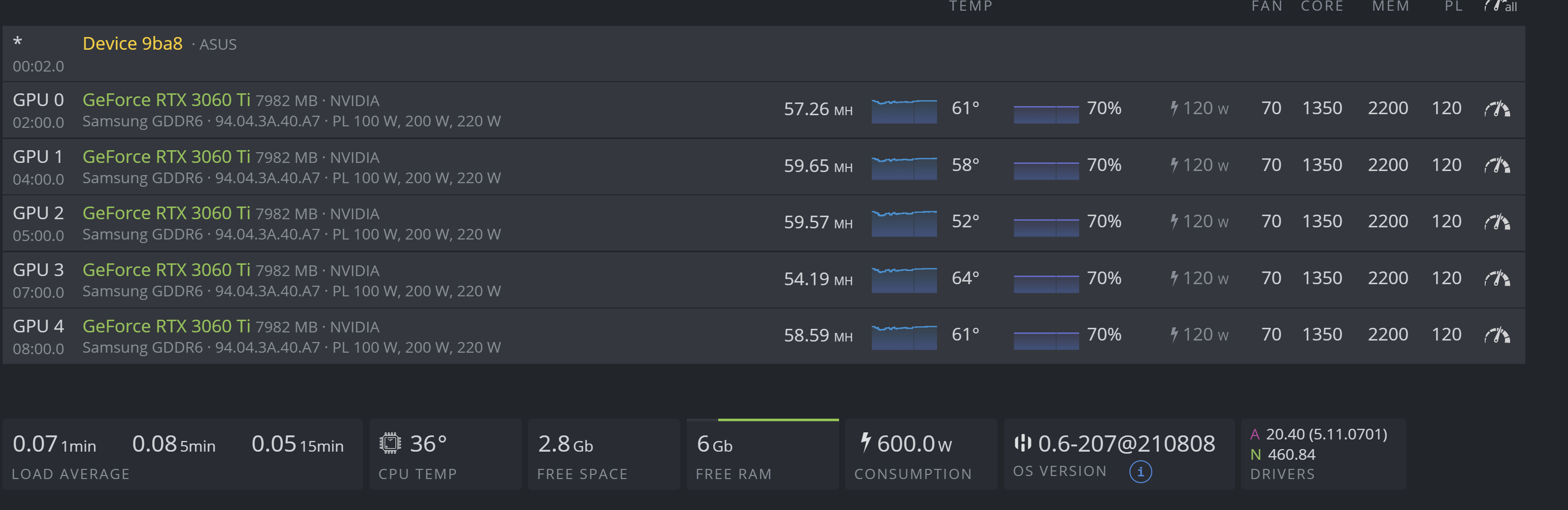The image size is (1568, 510).
Task: Click the tuning gauge icon for GPU 4
Action: (x=1497, y=335)
